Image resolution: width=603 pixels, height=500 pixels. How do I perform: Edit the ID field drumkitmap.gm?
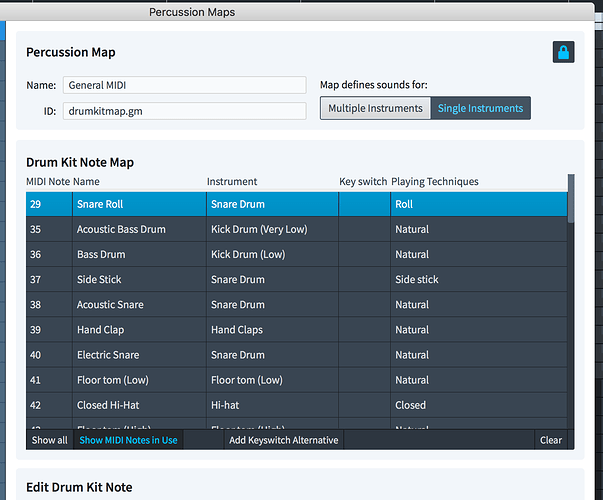point(185,111)
